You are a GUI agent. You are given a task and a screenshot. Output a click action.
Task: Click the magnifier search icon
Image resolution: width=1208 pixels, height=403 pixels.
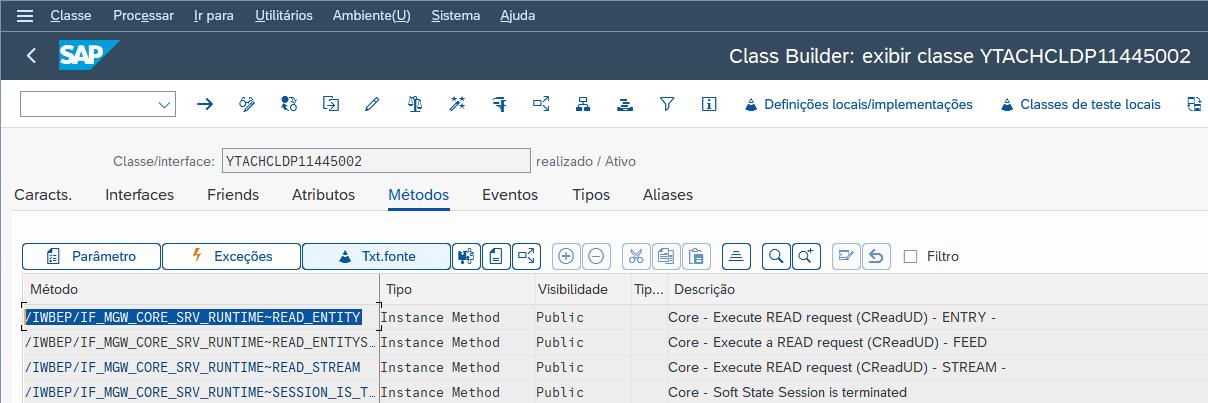775,257
